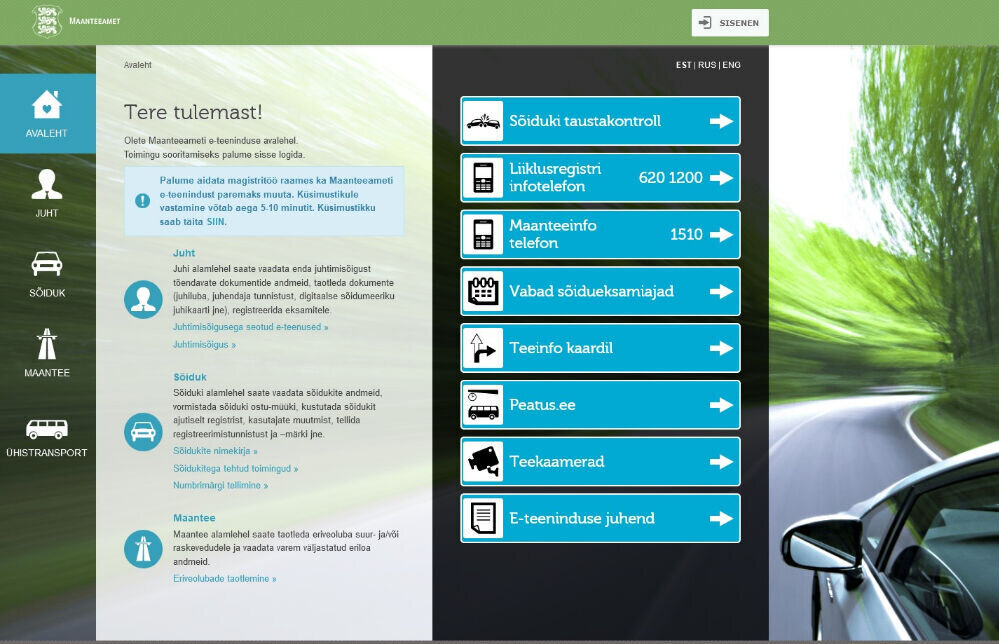Click the bus stop icon for Peatus.ee

tap(484, 404)
